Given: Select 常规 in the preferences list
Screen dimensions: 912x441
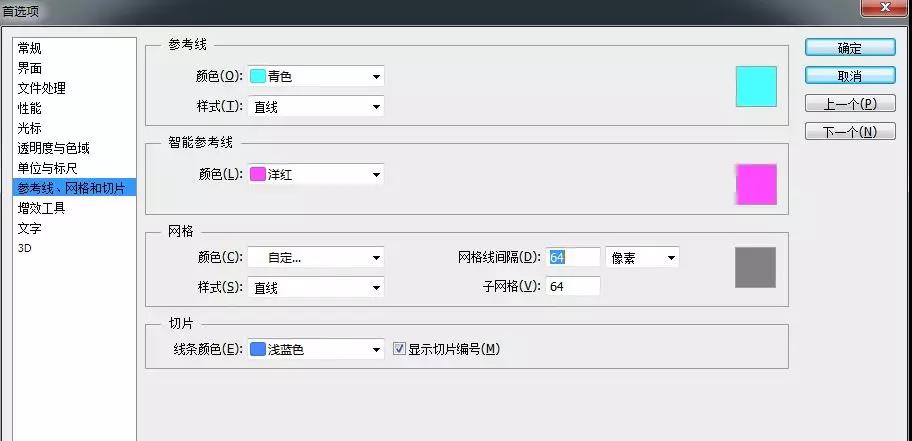Looking at the screenshot, I should [74, 48].
